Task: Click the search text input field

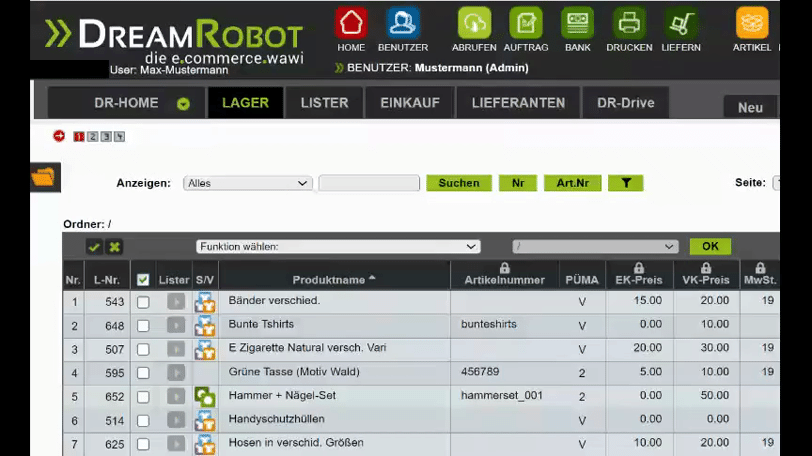Action: (369, 183)
